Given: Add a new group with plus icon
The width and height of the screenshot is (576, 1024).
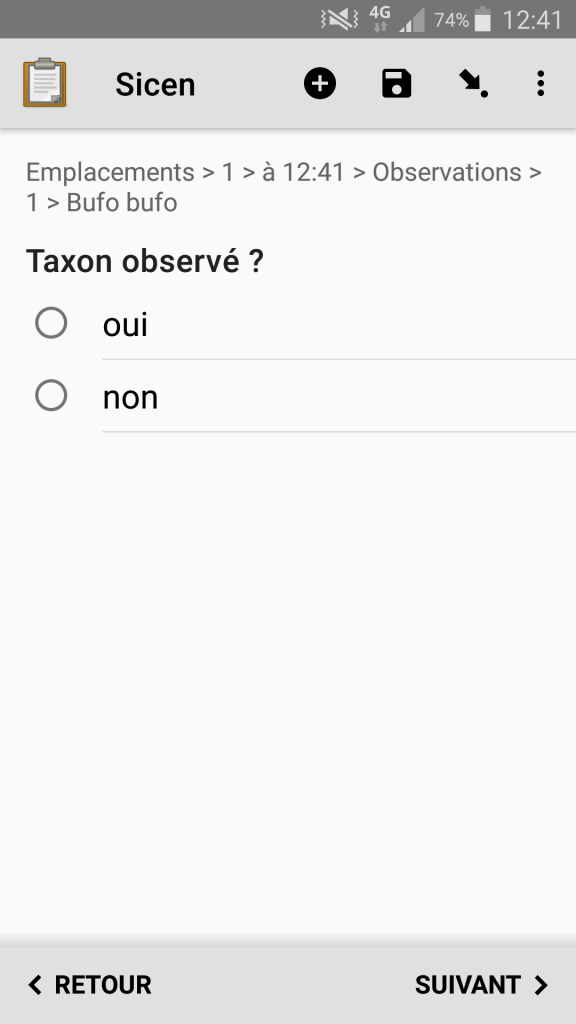Looking at the screenshot, I should point(320,84).
